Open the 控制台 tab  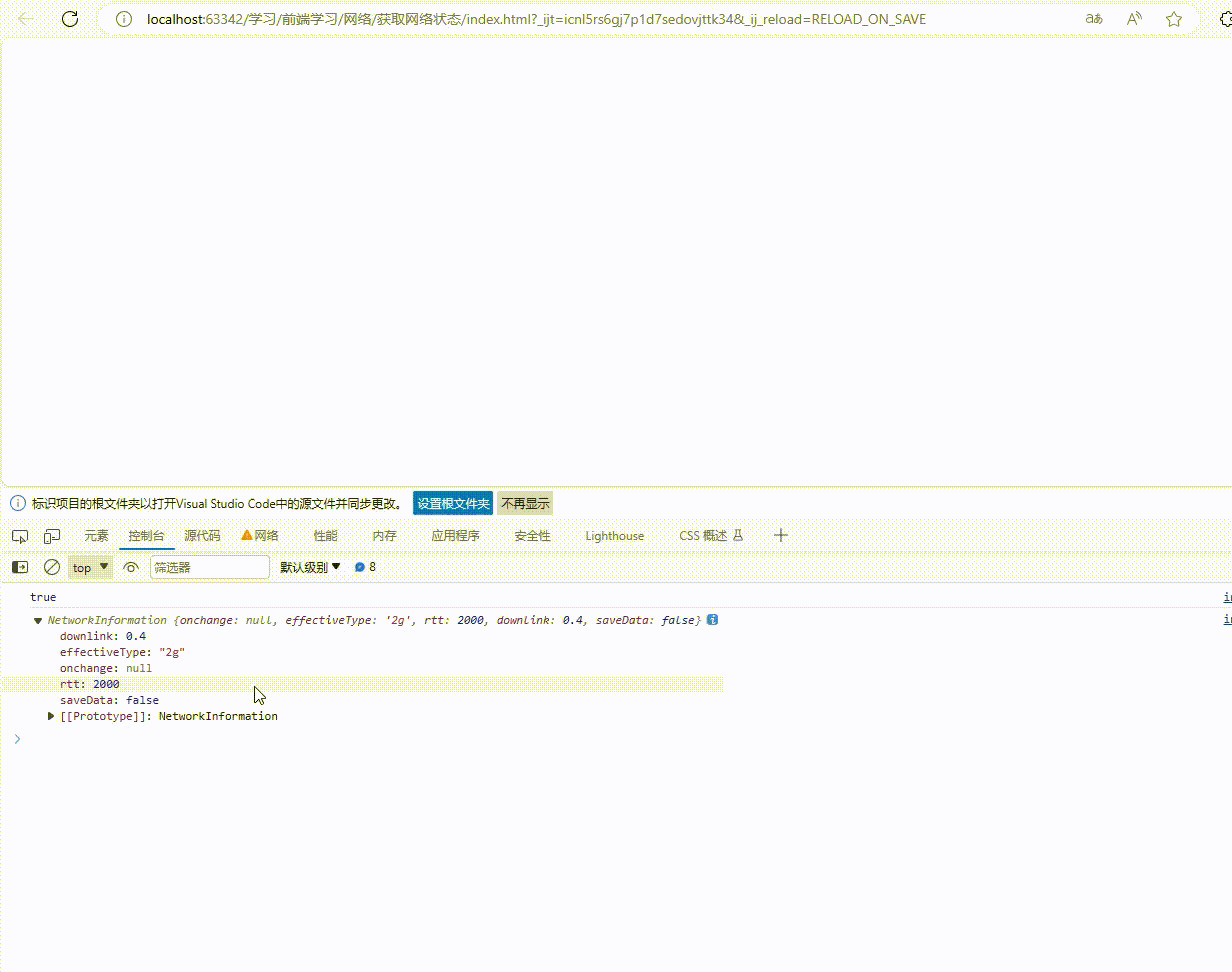[x=146, y=536]
